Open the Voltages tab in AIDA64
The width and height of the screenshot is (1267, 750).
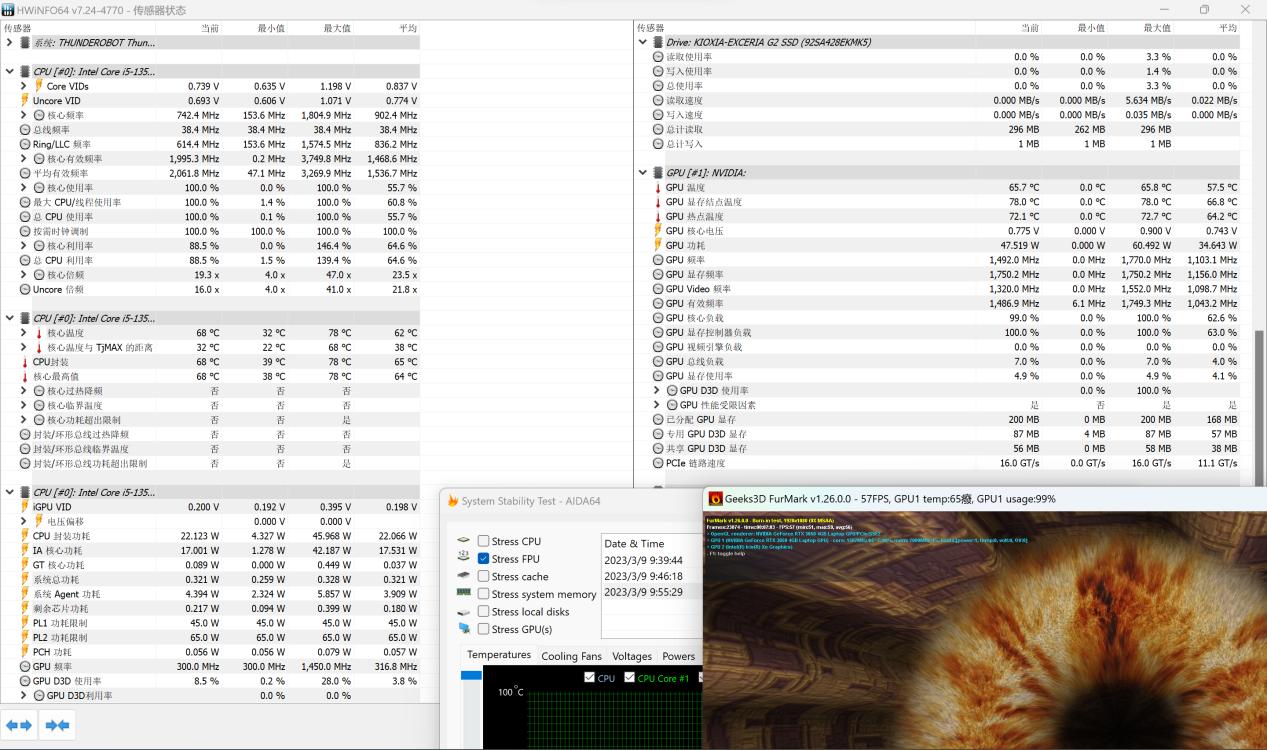click(631, 657)
